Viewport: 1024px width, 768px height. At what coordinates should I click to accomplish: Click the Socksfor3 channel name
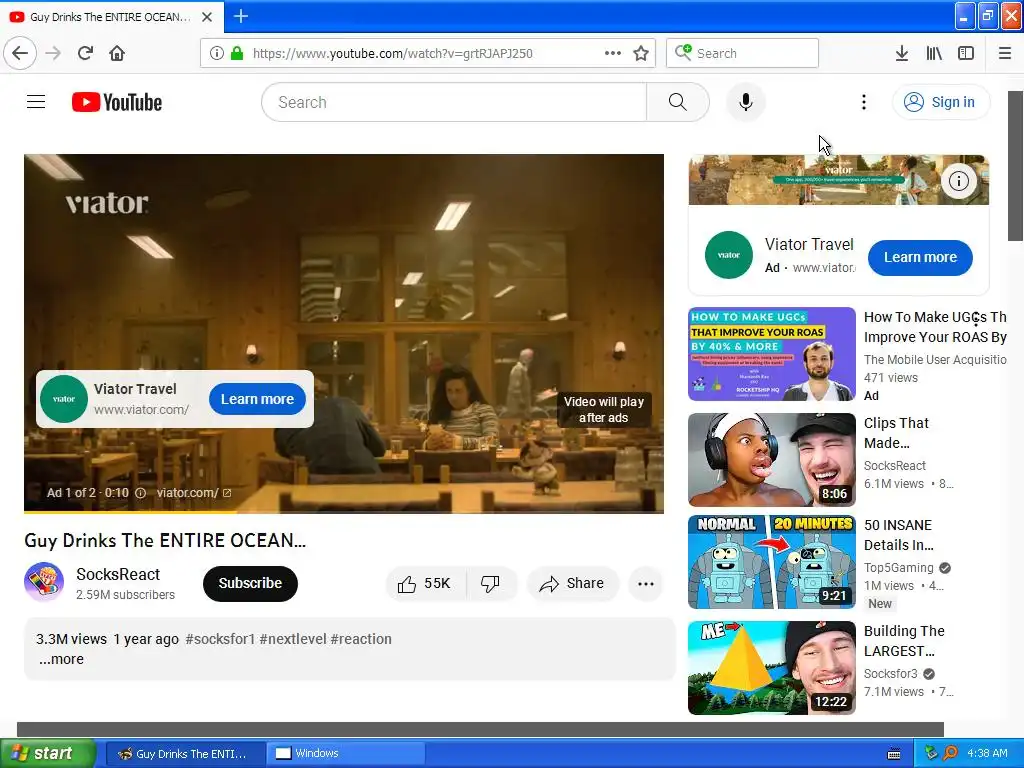click(890, 673)
